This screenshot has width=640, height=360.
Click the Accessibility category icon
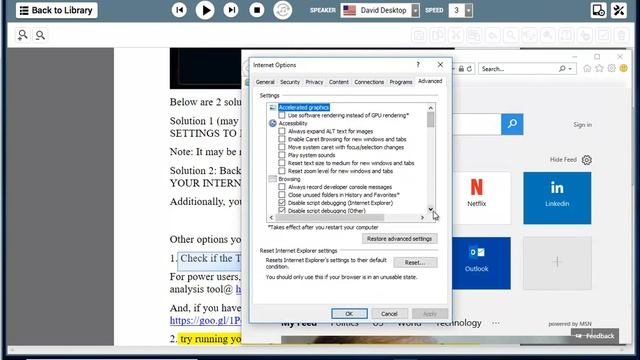273,123
